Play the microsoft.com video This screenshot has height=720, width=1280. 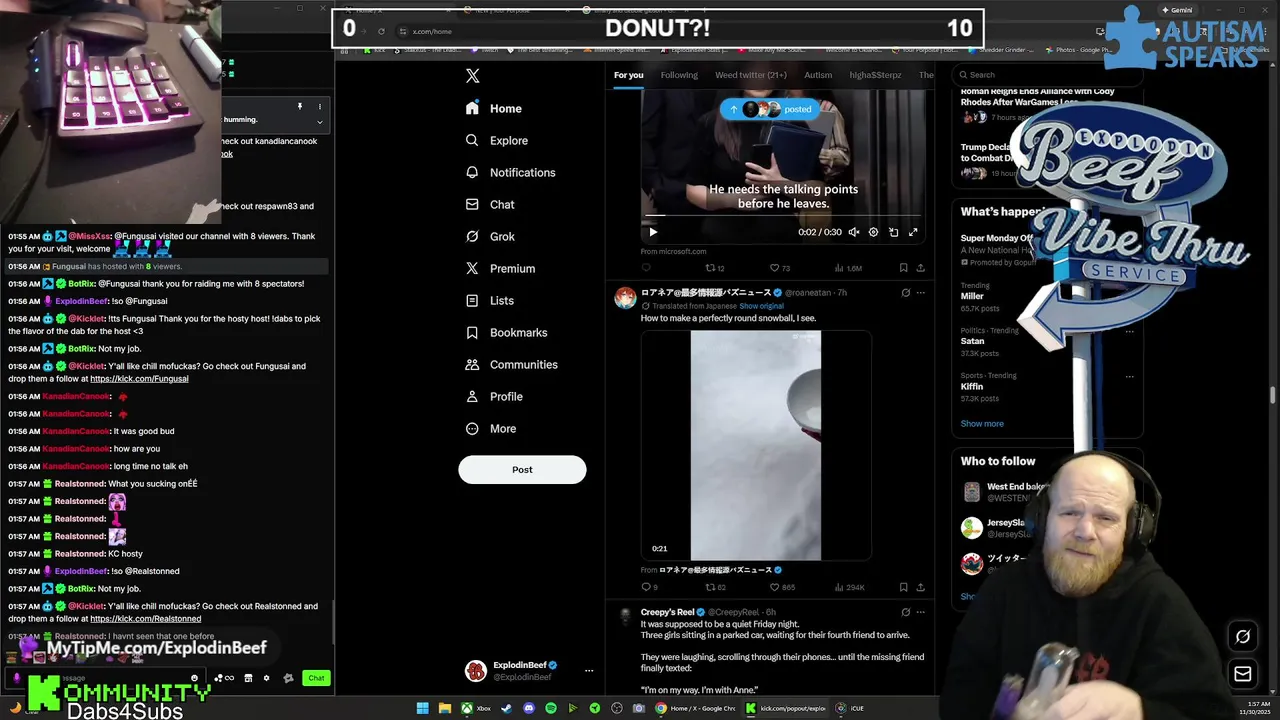click(x=653, y=232)
